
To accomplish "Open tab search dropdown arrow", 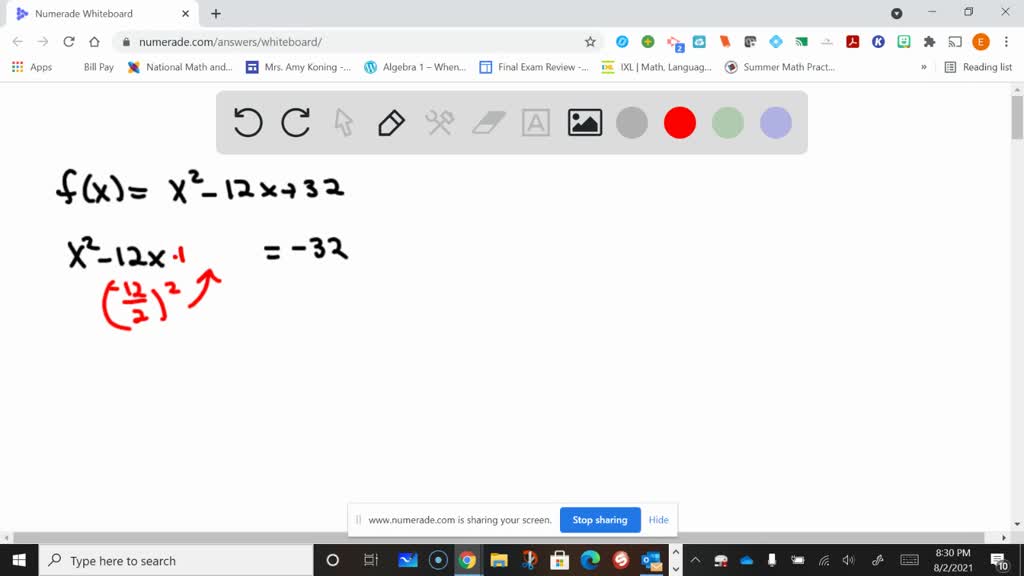I will 897,13.
